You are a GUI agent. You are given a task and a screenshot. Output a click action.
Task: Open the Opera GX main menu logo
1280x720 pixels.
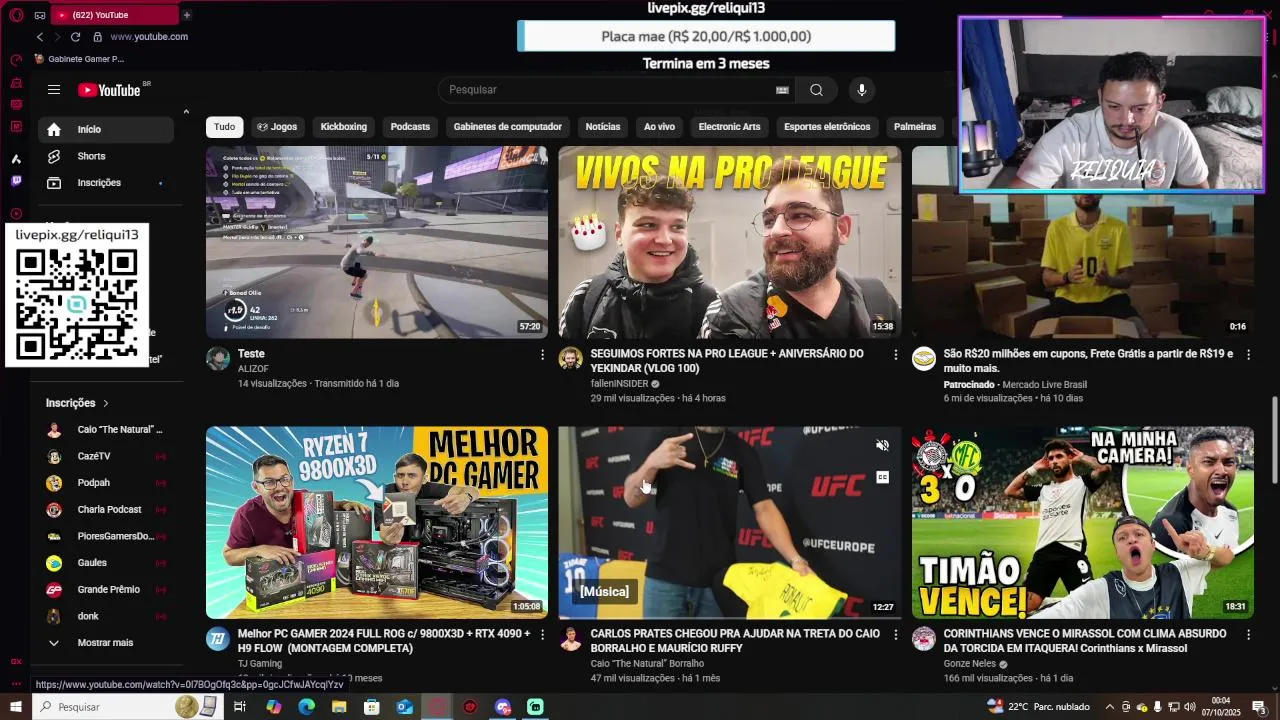(16, 15)
